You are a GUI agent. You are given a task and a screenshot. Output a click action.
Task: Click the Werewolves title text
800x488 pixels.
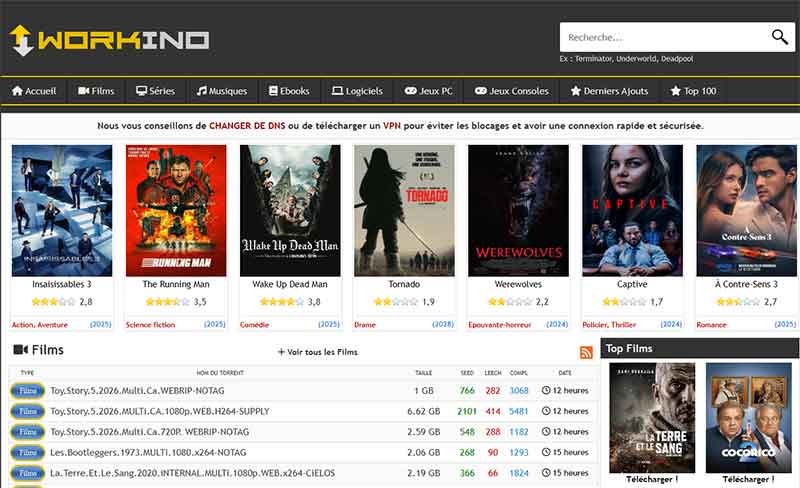tap(518, 284)
